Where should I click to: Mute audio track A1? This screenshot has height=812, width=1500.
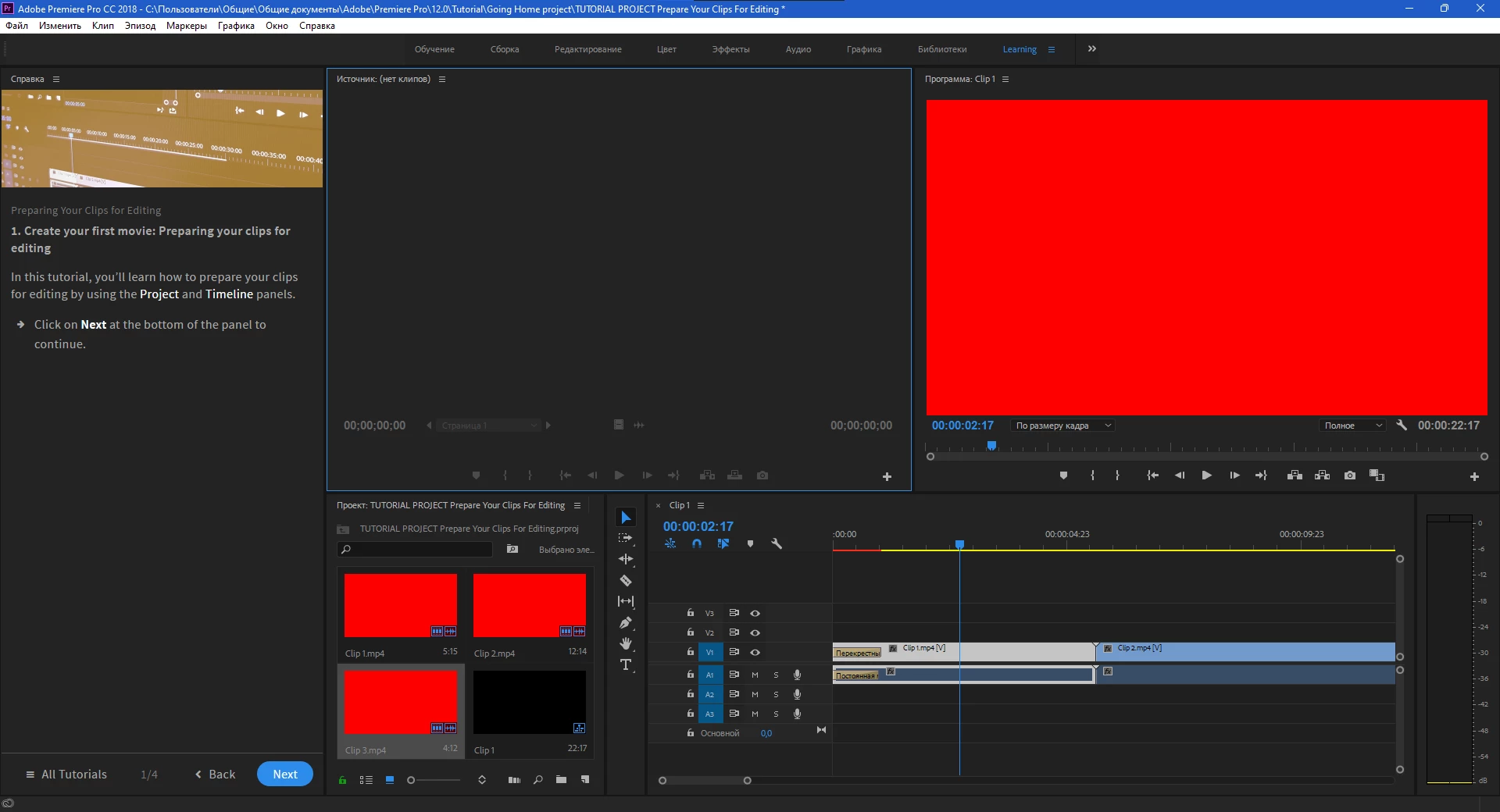point(755,675)
